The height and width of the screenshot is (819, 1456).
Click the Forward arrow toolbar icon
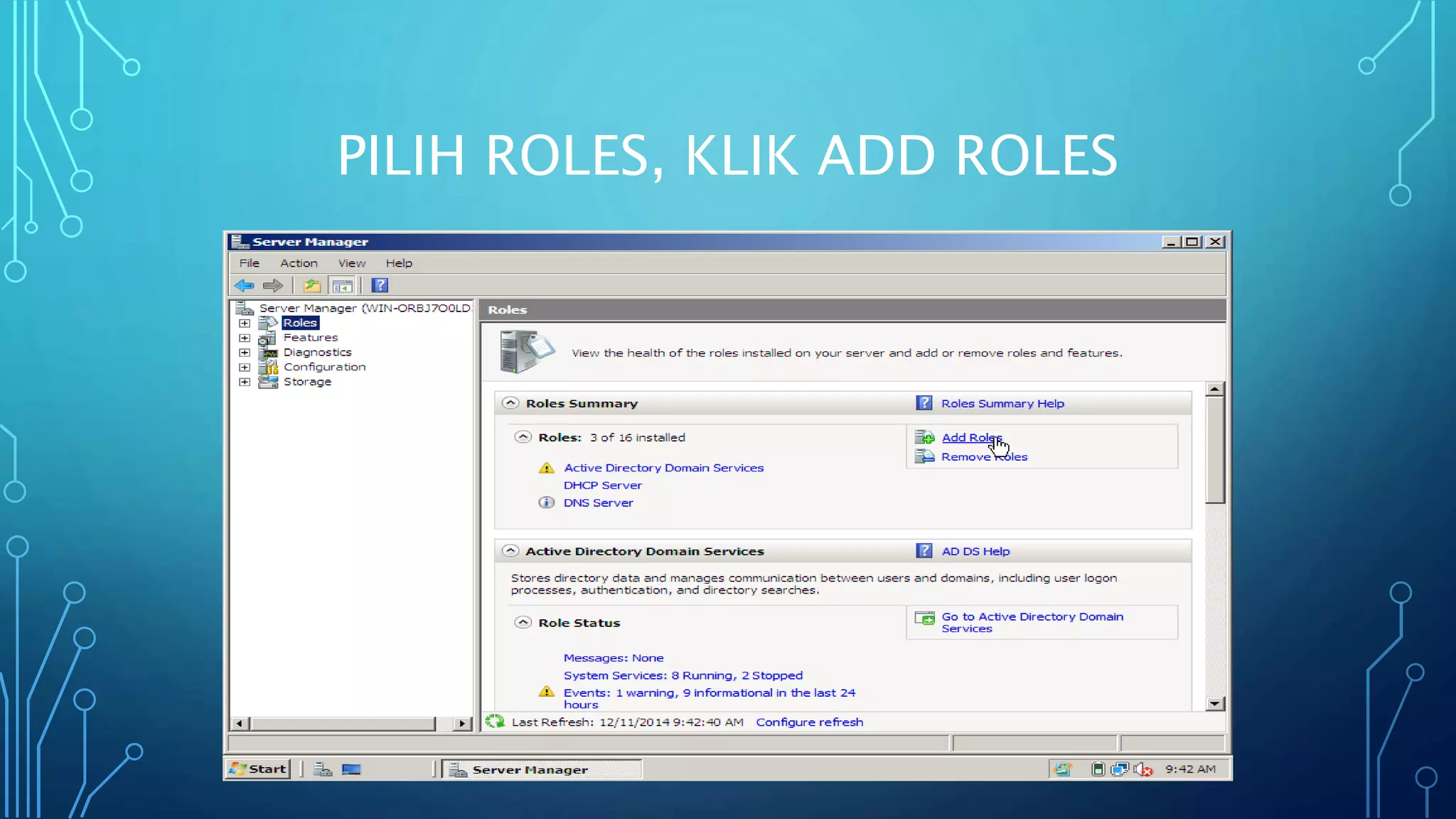273,286
